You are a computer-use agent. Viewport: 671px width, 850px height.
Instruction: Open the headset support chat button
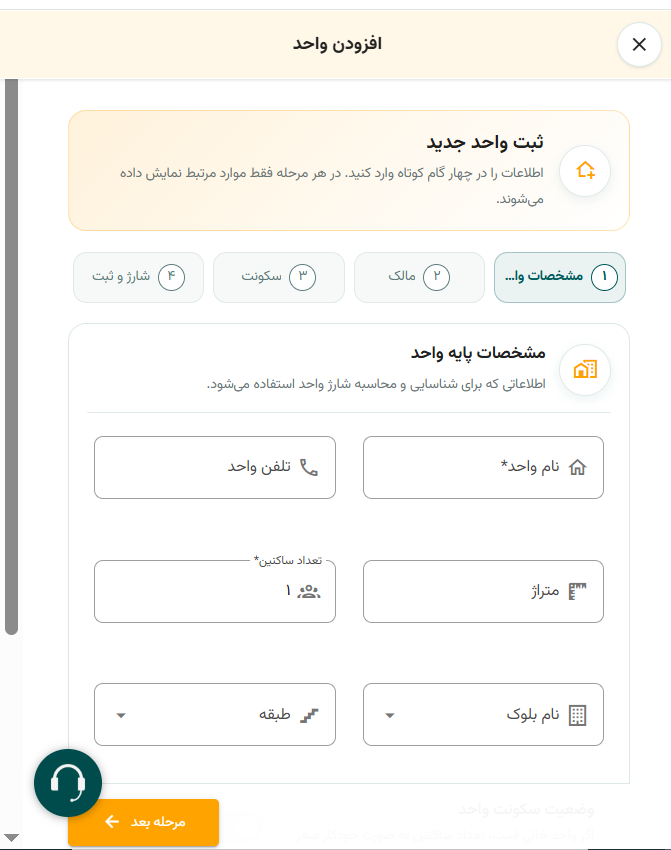pos(68,783)
